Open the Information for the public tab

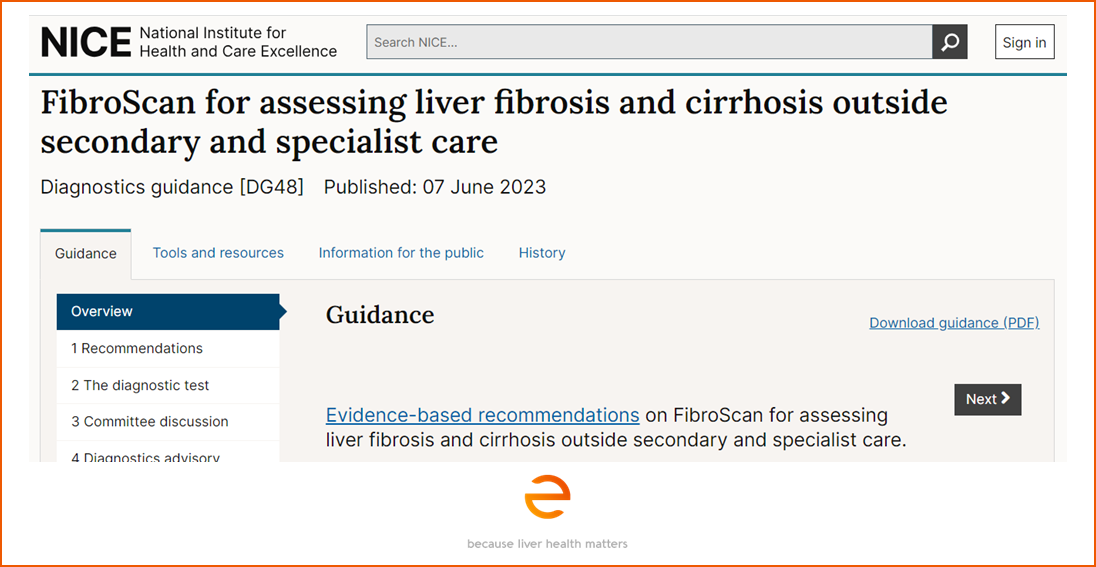tap(401, 253)
